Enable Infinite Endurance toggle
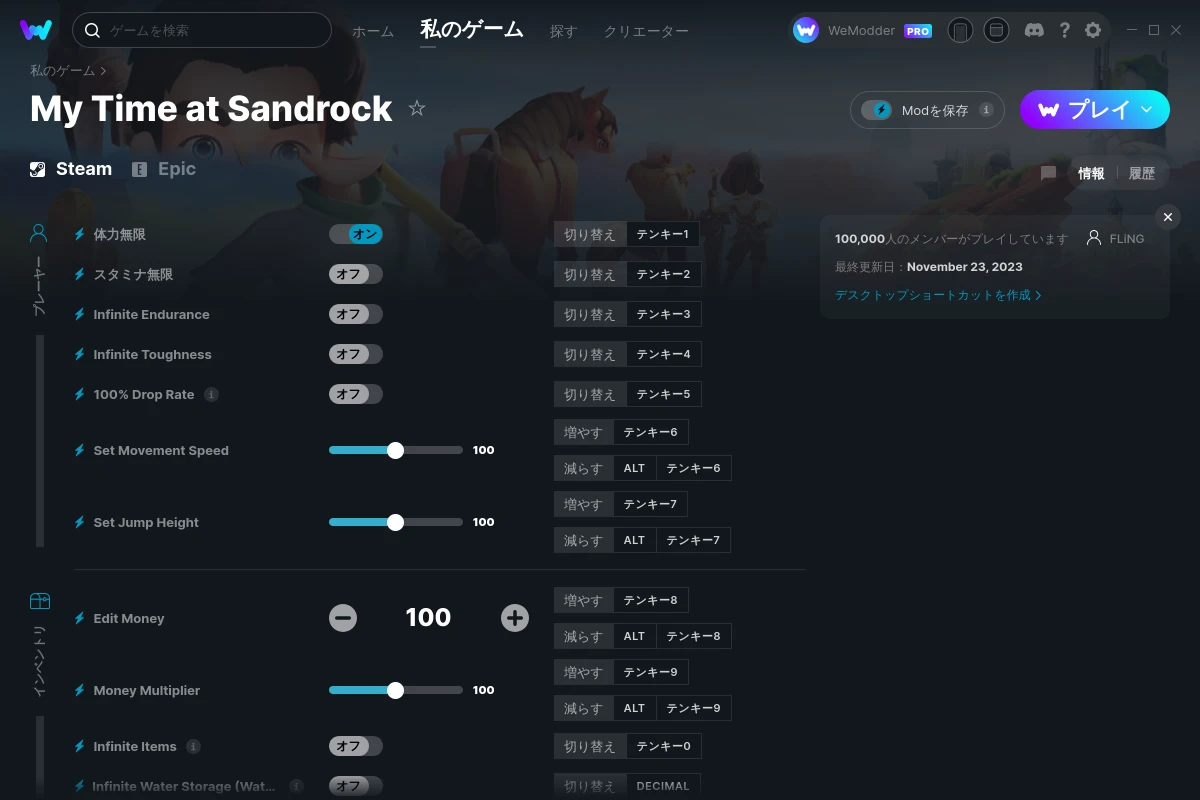The image size is (1200, 800). click(x=356, y=314)
